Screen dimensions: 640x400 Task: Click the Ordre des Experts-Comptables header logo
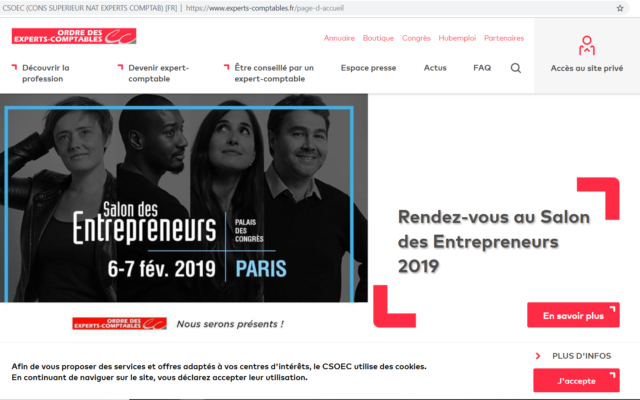tap(74, 36)
